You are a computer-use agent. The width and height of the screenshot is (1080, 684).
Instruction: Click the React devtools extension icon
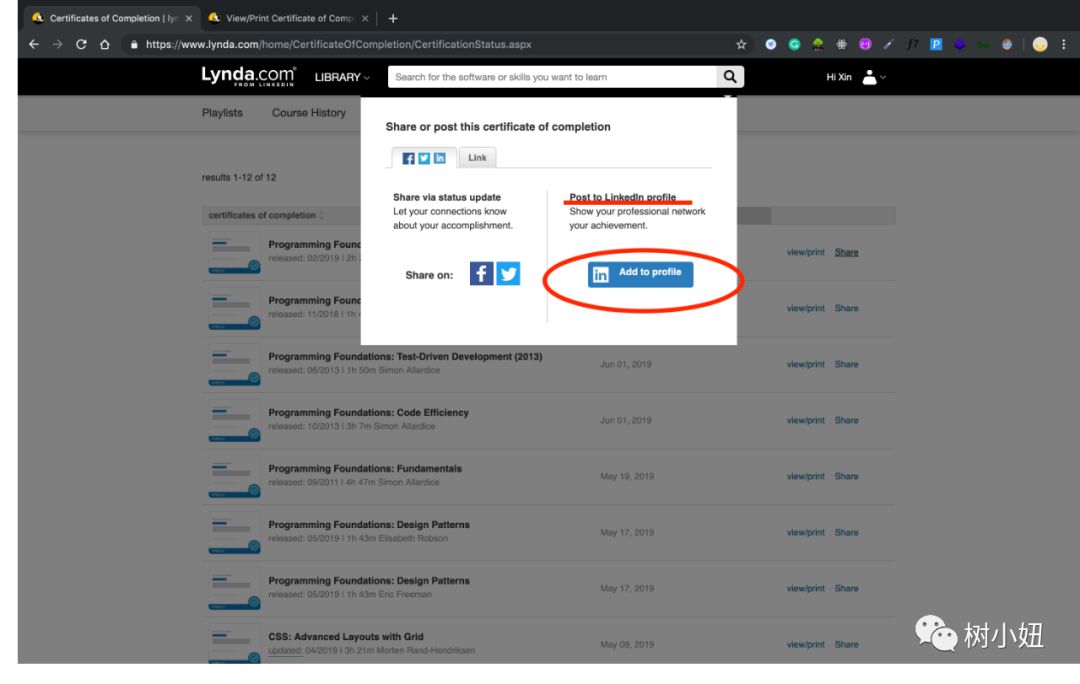842,44
